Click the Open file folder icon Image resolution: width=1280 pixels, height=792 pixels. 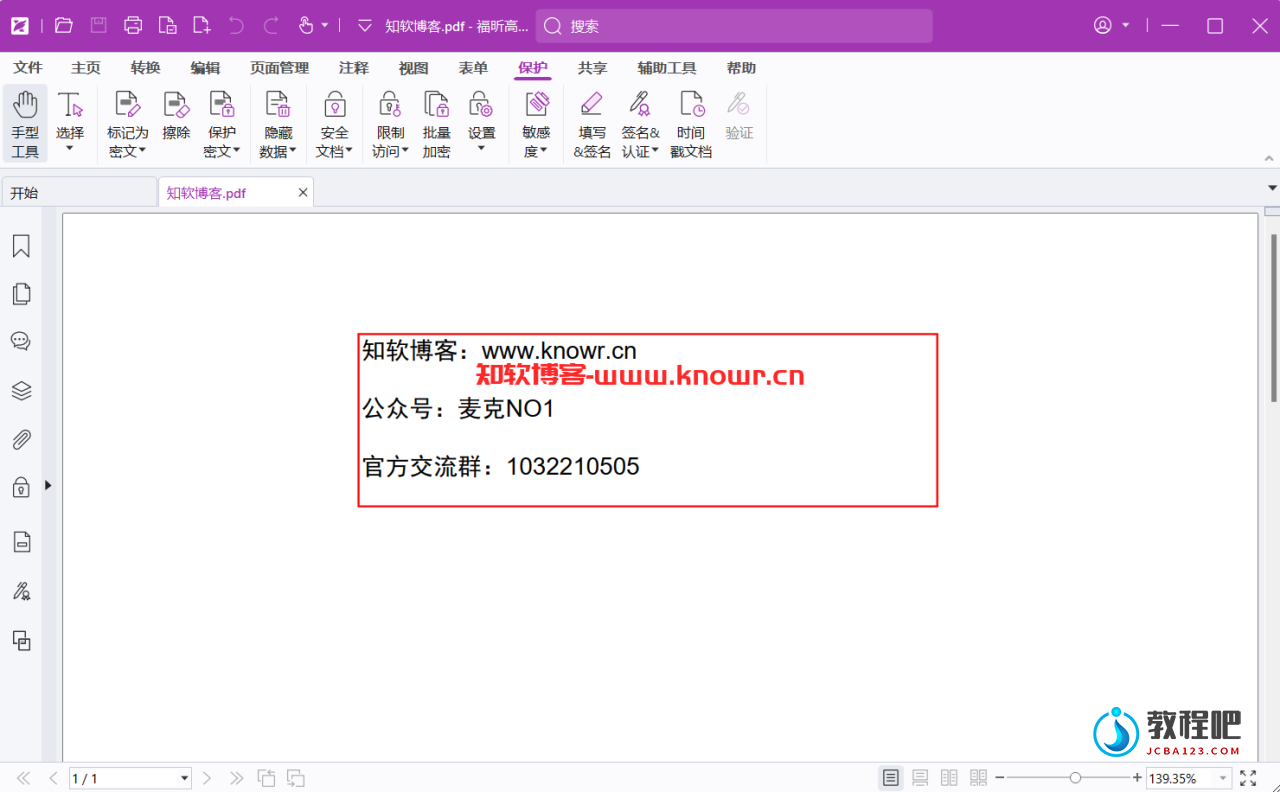pos(64,26)
